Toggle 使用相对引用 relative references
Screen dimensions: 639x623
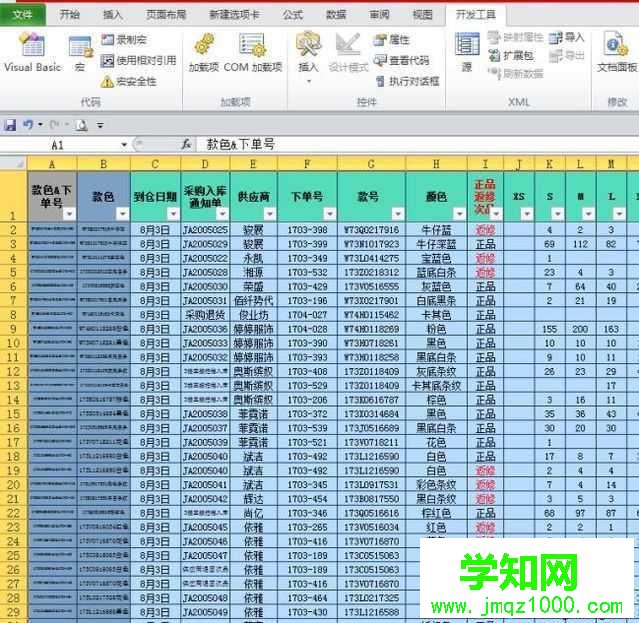139,61
